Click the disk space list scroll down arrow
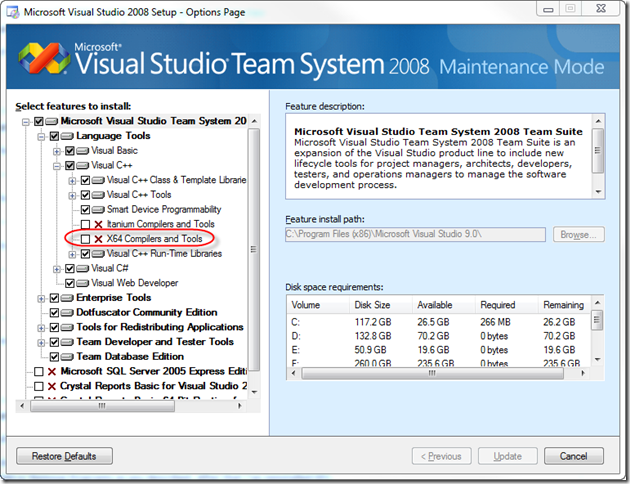The image size is (630, 484). pos(597,359)
